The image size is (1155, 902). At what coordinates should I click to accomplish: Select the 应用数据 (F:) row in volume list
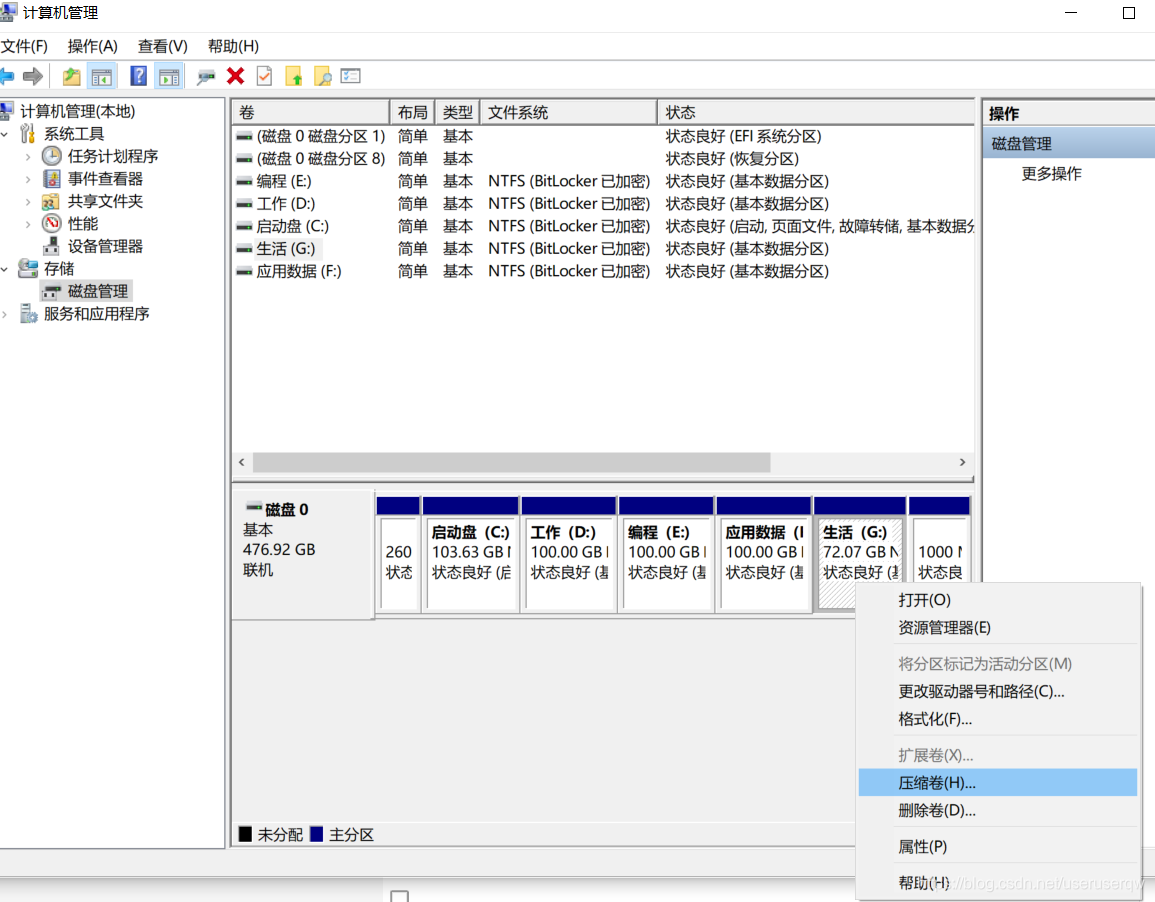point(604,272)
